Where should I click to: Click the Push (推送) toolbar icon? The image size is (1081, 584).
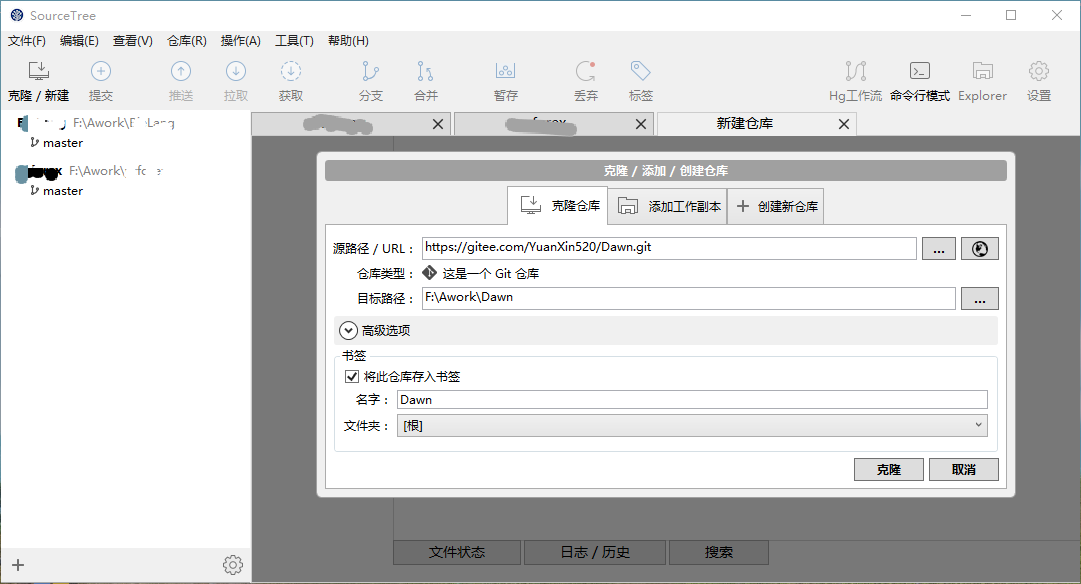[x=181, y=71]
